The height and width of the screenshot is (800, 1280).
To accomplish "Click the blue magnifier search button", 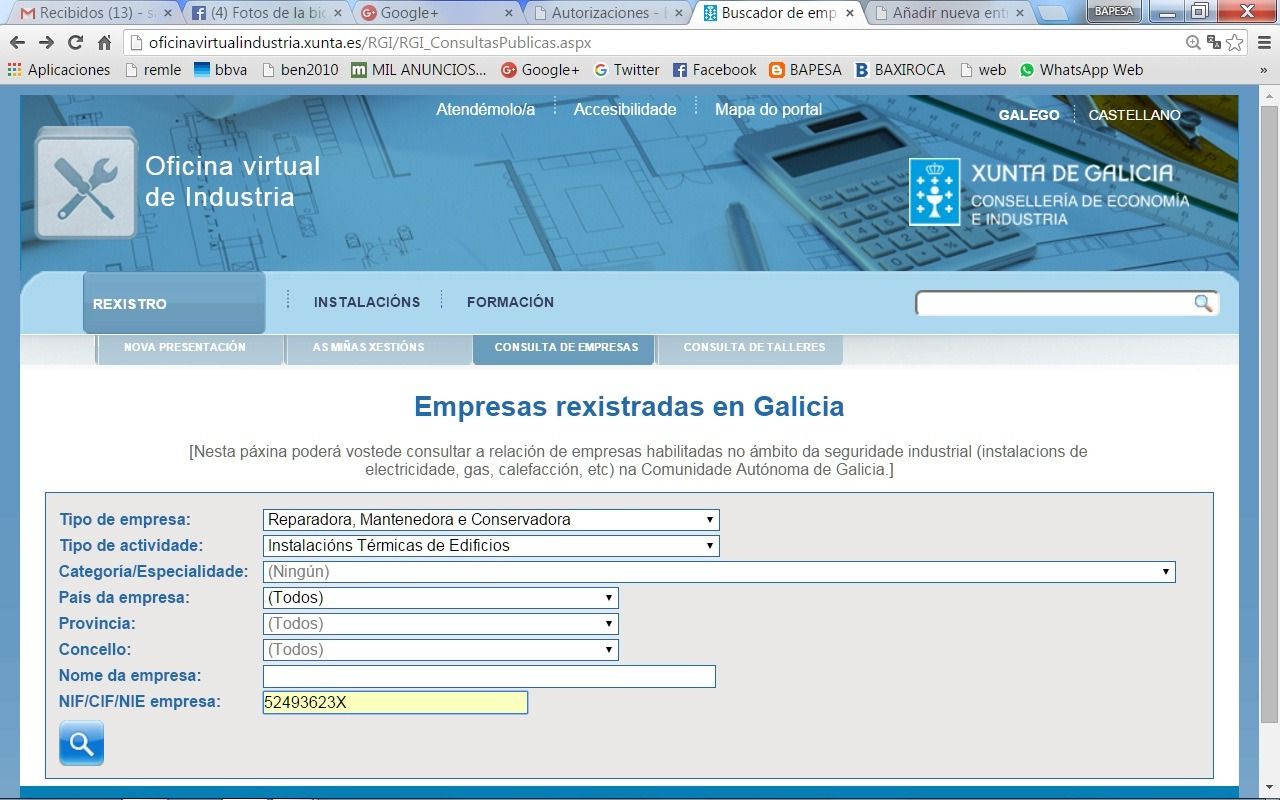I will (81, 744).
